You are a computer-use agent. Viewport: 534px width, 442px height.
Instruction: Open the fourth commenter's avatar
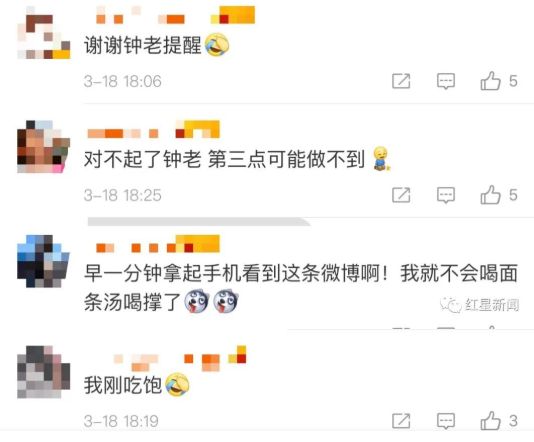click(x=44, y=372)
